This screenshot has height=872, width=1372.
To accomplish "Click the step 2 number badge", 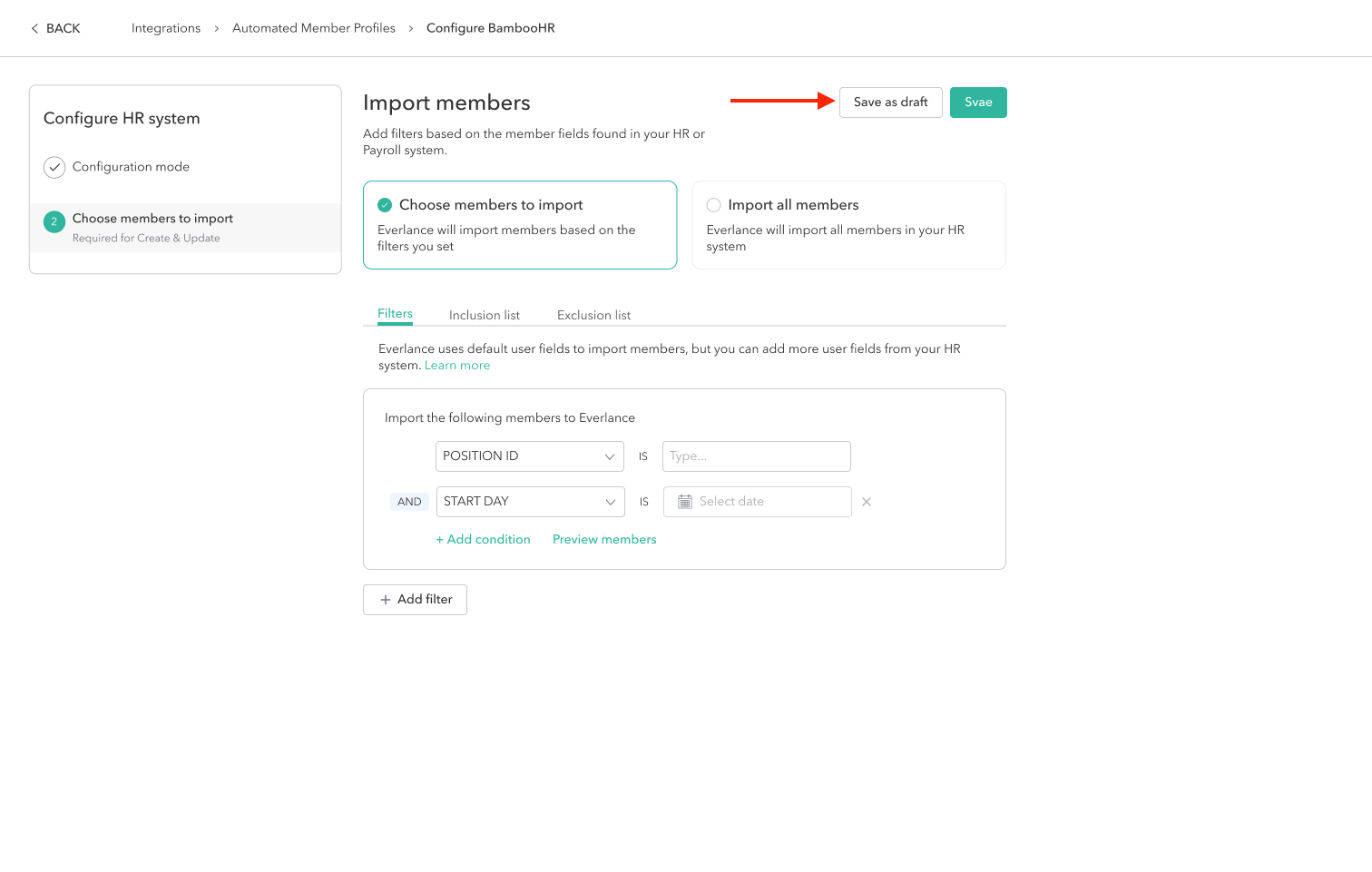I will coord(54,221).
